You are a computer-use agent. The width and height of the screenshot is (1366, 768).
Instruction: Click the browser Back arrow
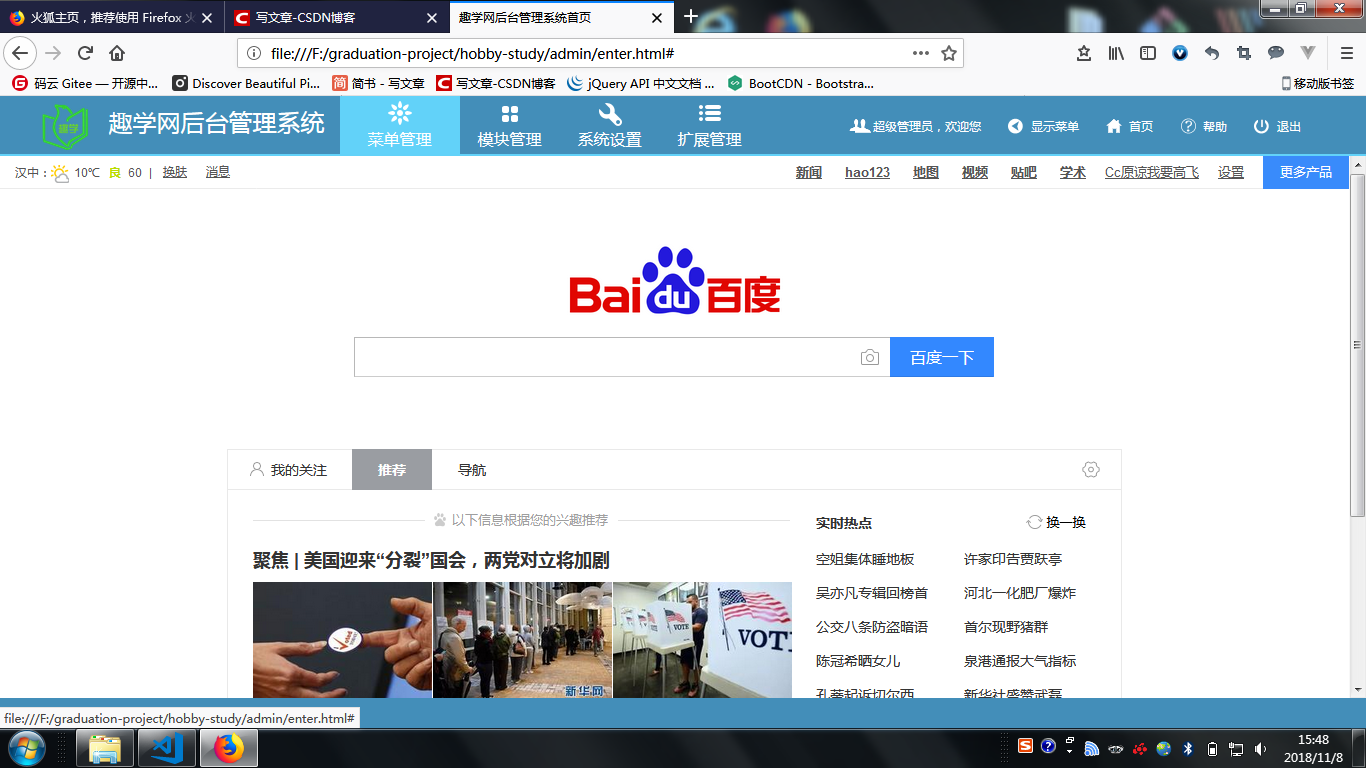[21, 53]
